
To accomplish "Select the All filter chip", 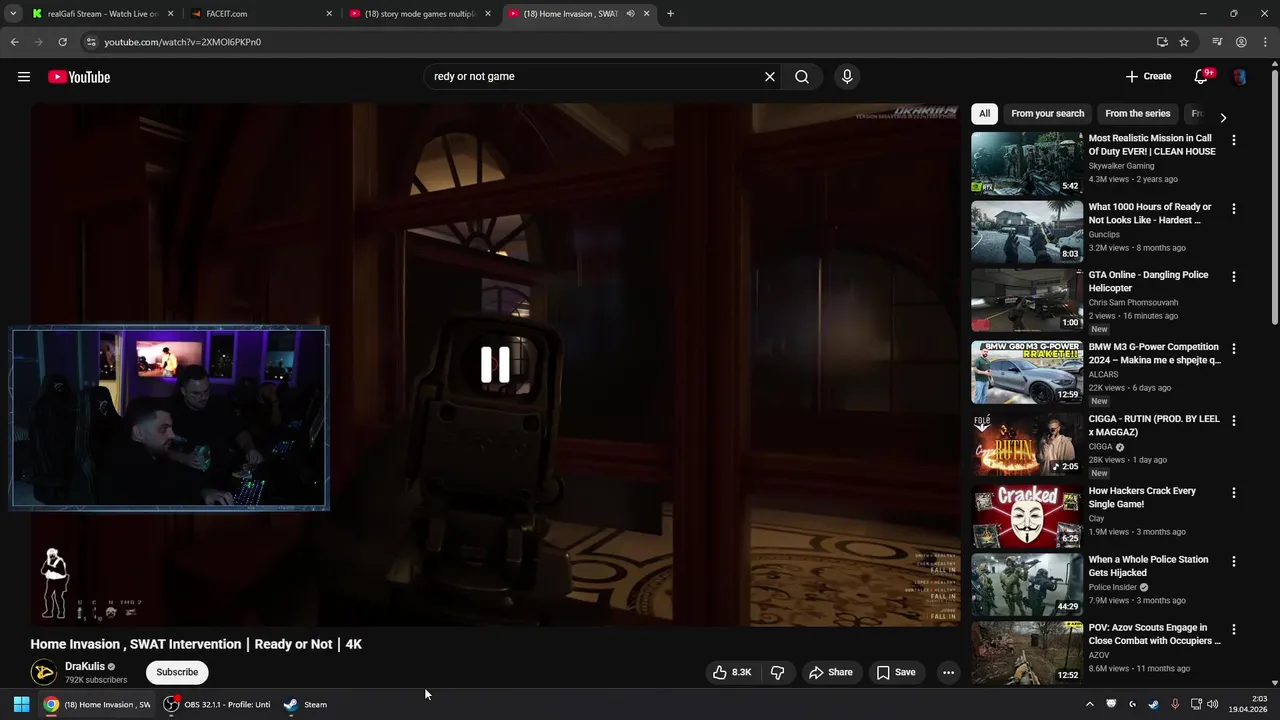I will (984, 114).
